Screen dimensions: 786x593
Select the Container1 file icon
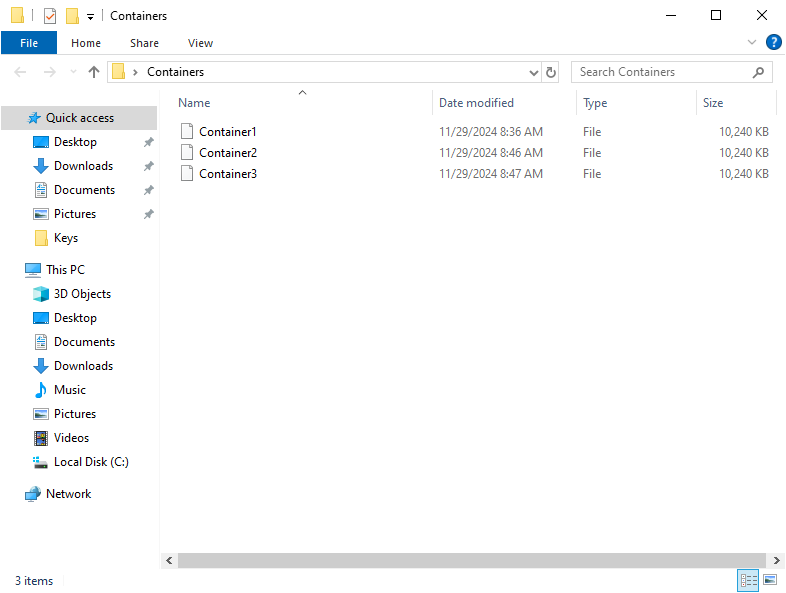pyautogui.click(x=187, y=131)
